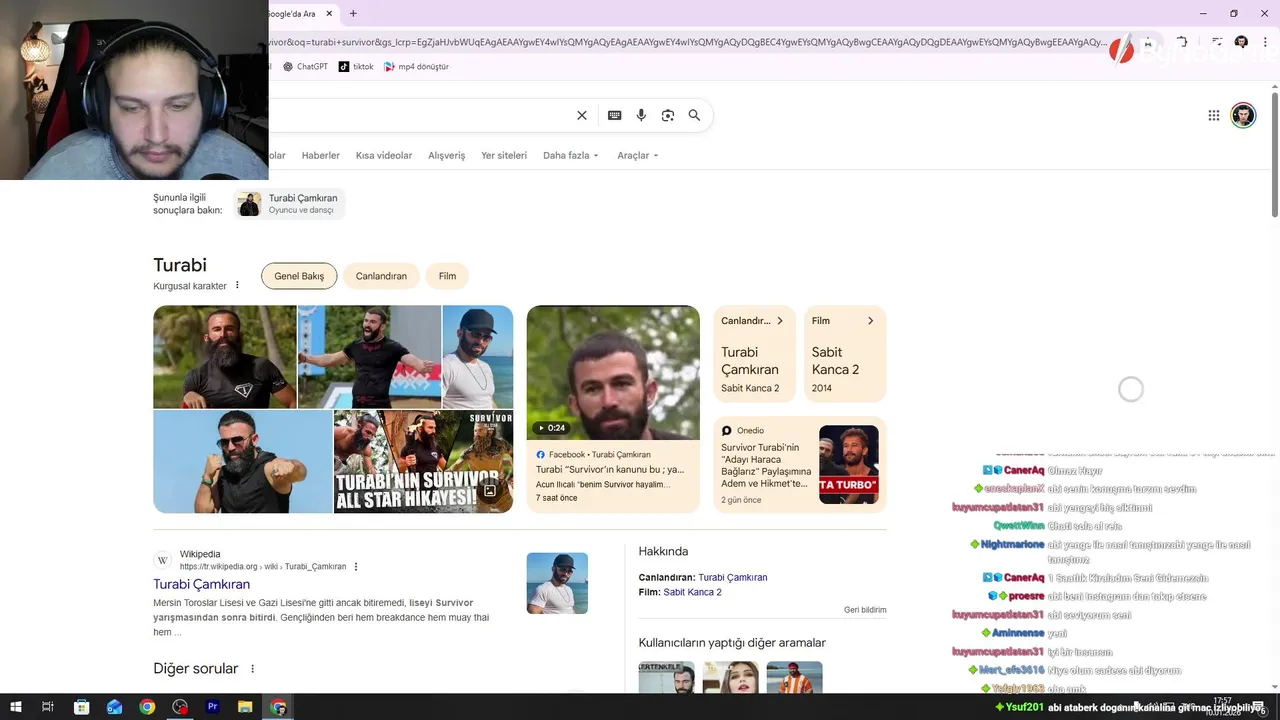Clear the Google search box with X
The height and width of the screenshot is (720, 1280).
tap(582, 115)
